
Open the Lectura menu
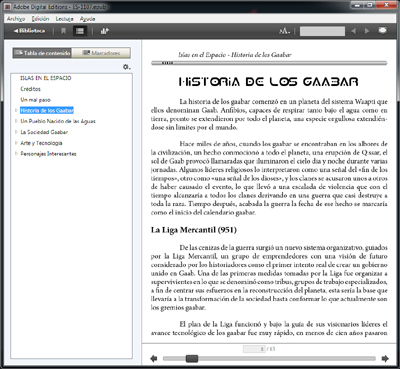pos(64,19)
